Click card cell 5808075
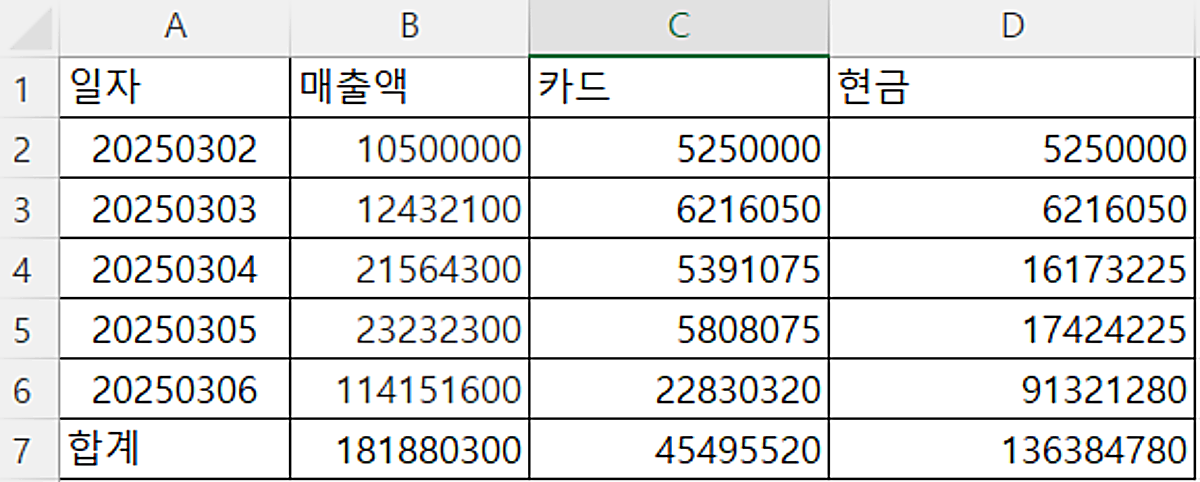1200x482 pixels. [679, 328]
